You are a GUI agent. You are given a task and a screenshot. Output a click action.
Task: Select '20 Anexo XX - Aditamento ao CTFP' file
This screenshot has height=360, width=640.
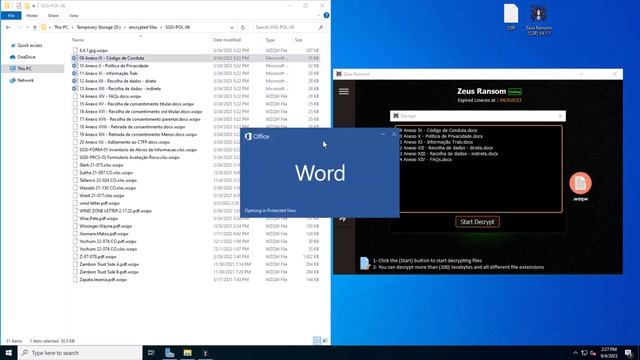pos(124,142)
